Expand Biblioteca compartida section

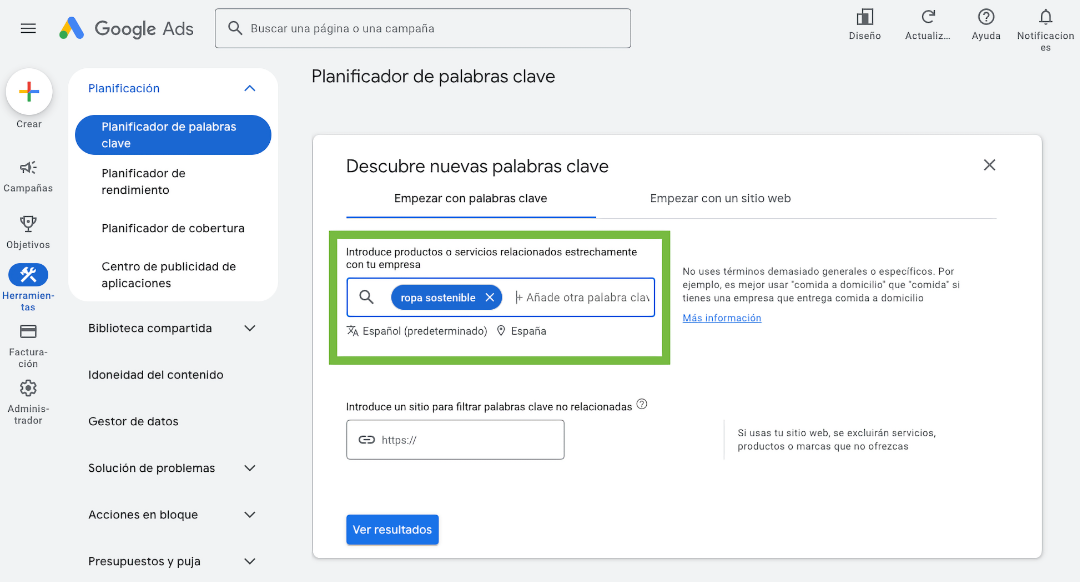[250, 329]
